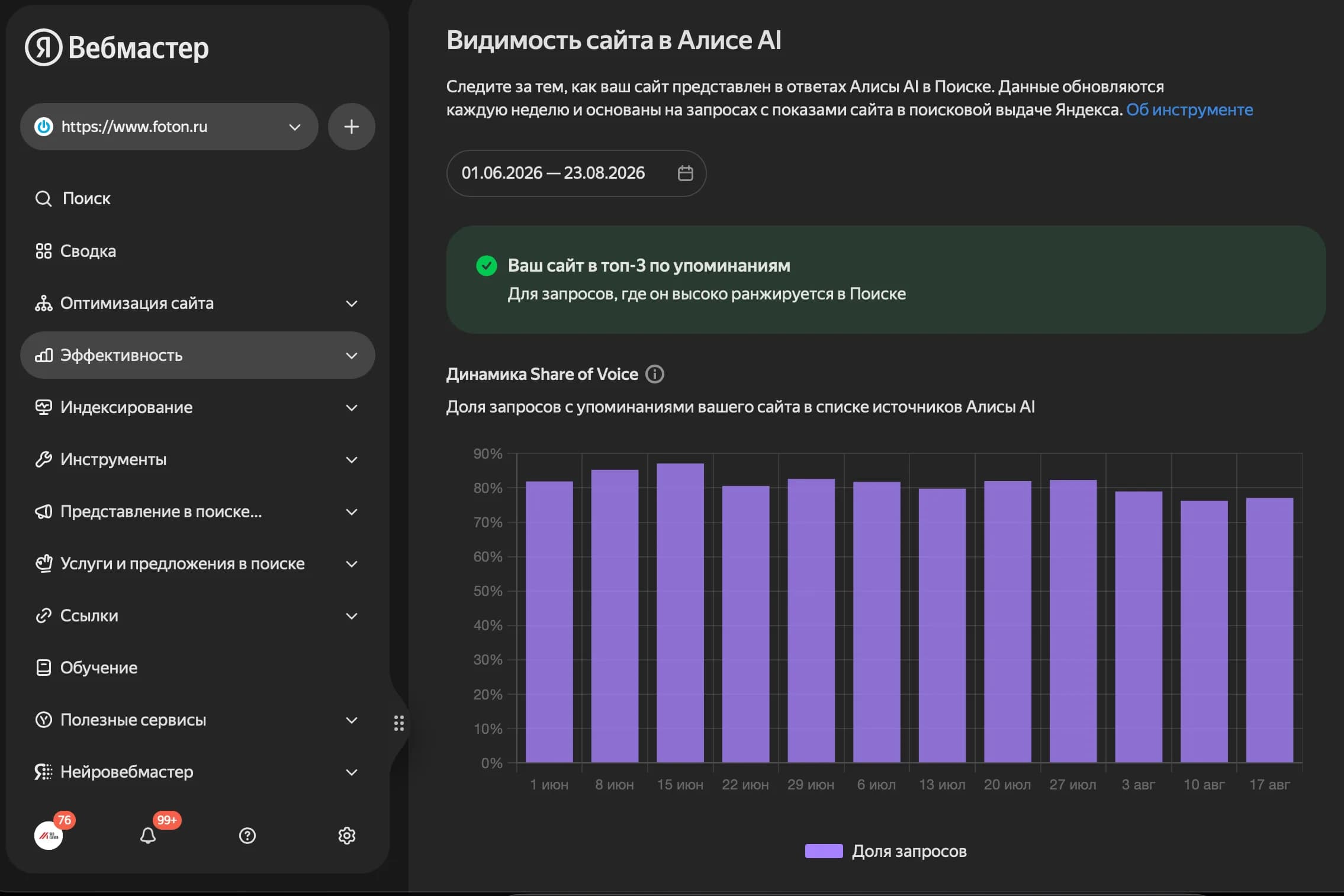The height and width of the screenshot is (896, 1344).
Task: Click the green checkmark status icon
Action: [487, 266]
